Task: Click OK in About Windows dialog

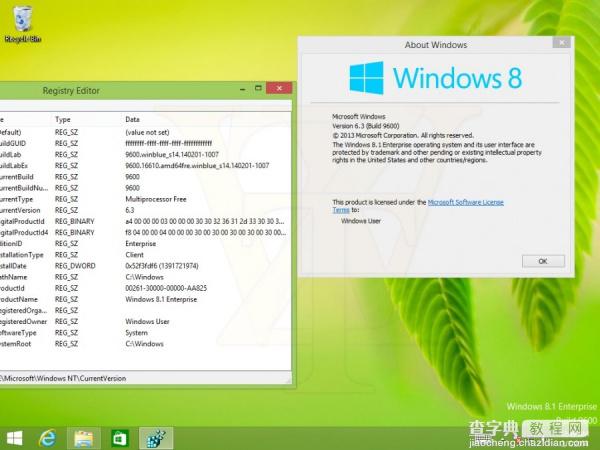Action: point(543,261)
